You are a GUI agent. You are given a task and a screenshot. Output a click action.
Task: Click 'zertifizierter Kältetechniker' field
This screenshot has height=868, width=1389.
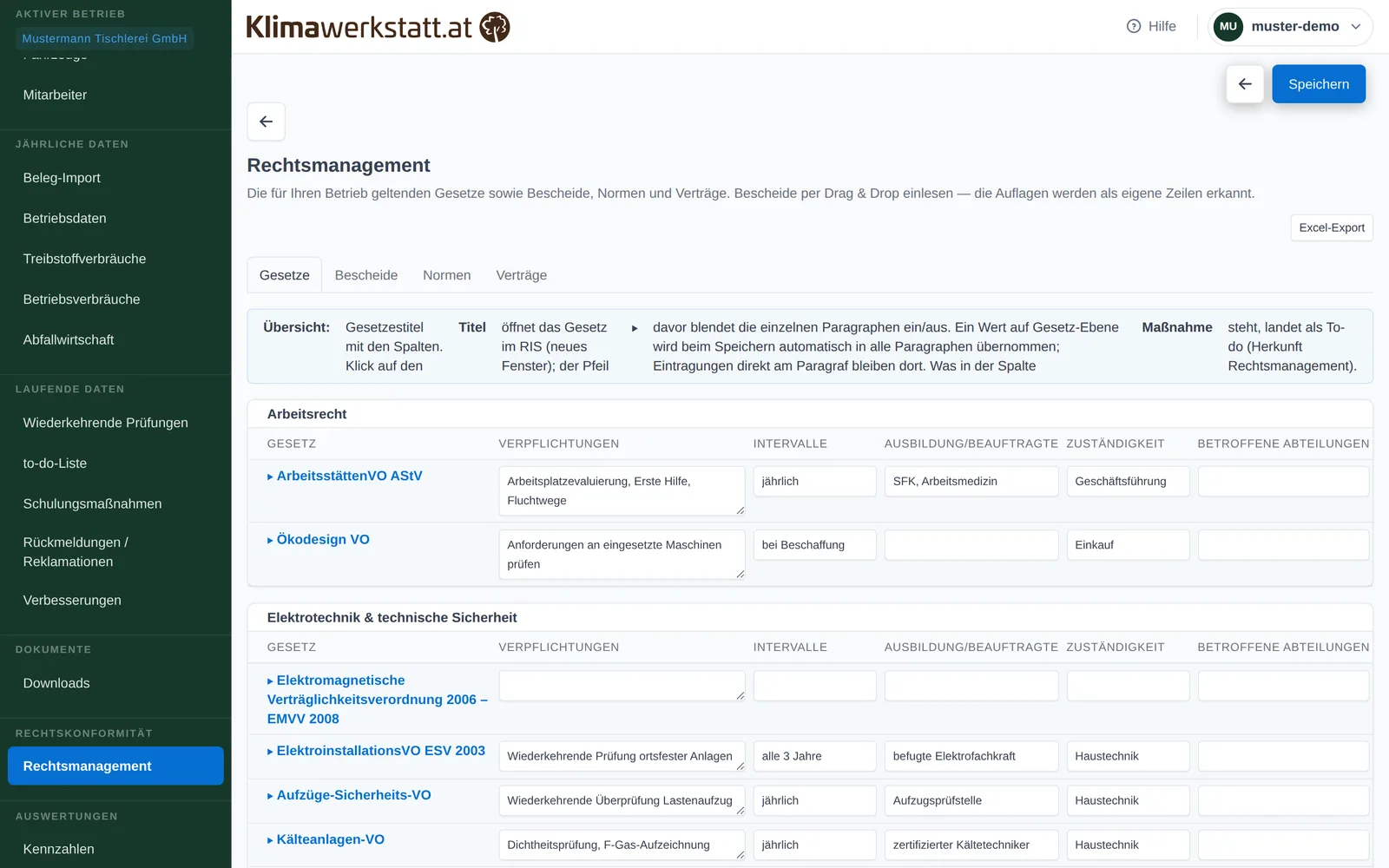tap(971, 845)
